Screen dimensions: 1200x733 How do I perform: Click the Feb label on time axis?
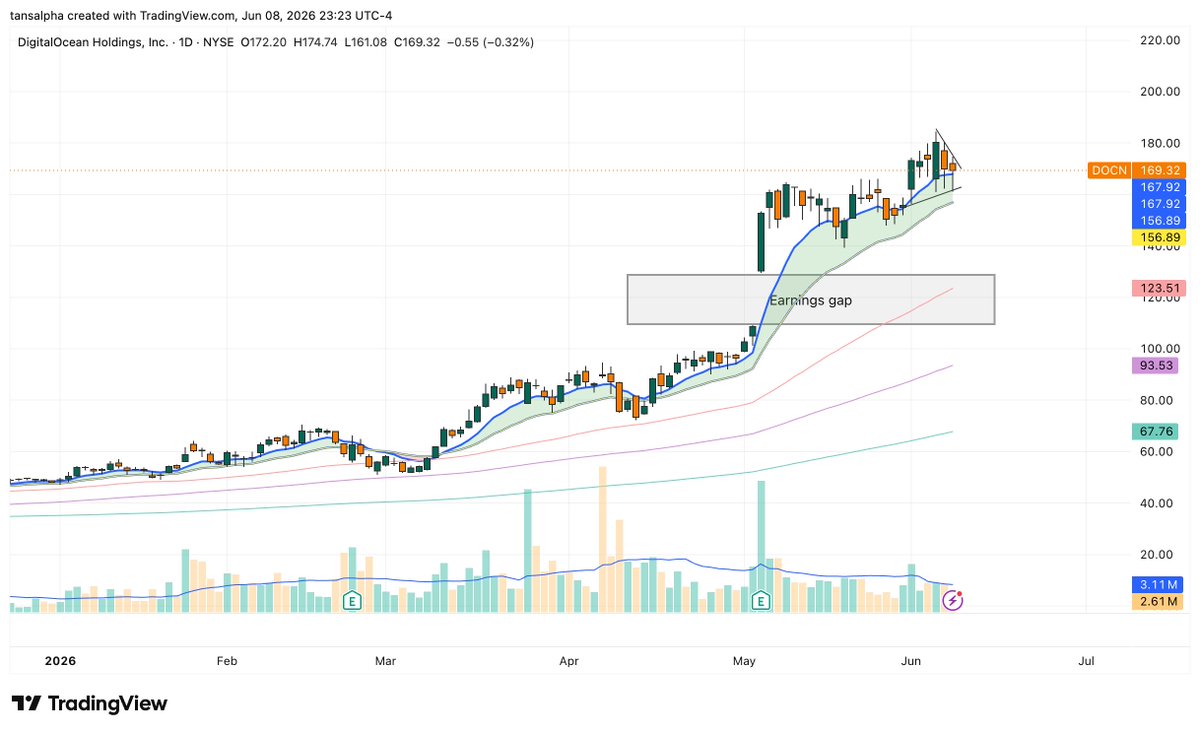tap(226, 661)
